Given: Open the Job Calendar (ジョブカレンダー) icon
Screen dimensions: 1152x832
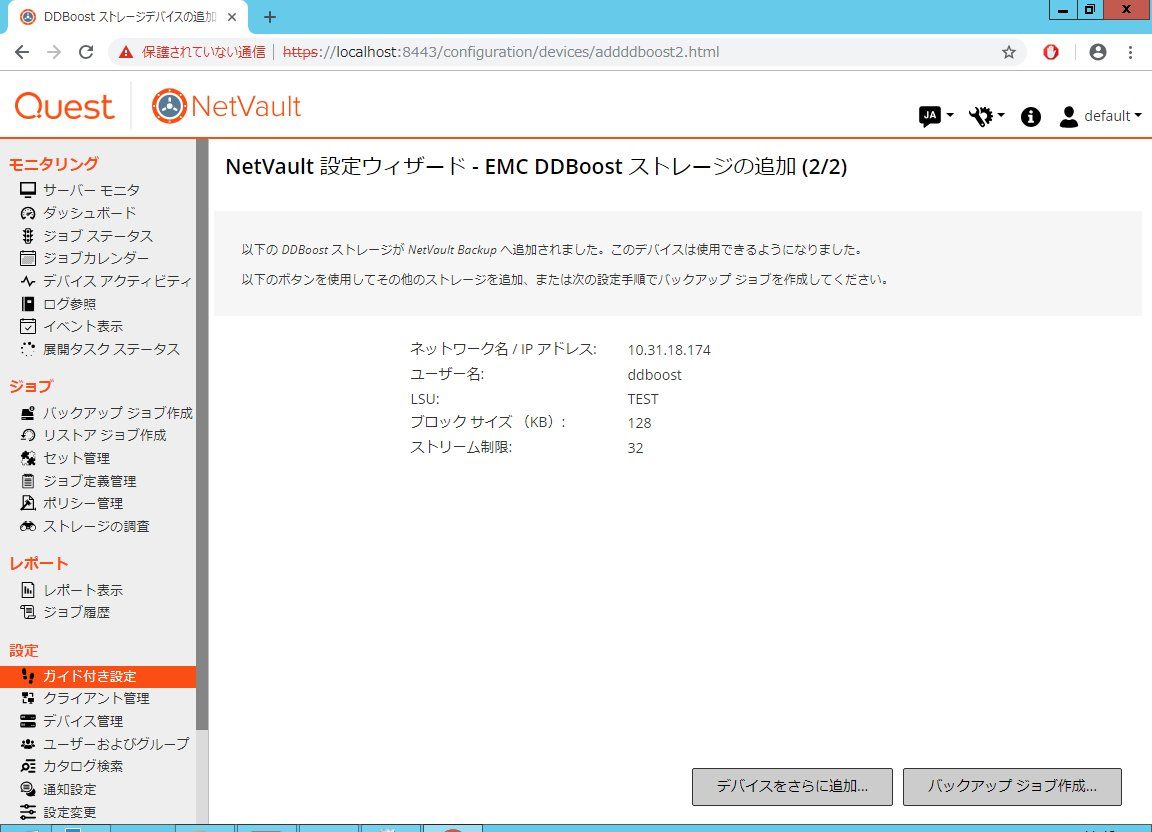Looking at the screenshot, I should 28,258.
